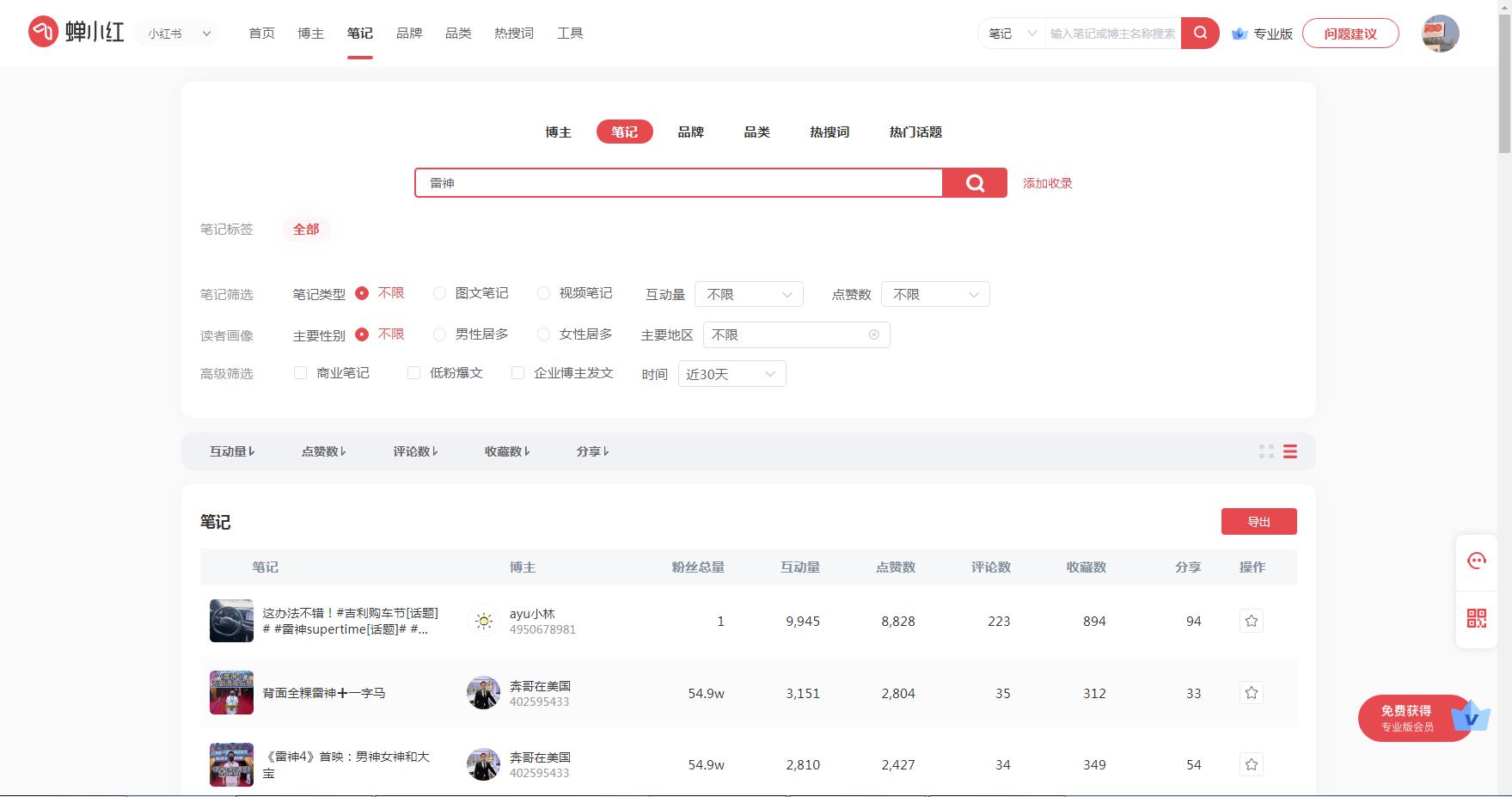Open thumbnail of 这办法不错 note
The image size is (1512, 797).
click(x=231, y=621)
